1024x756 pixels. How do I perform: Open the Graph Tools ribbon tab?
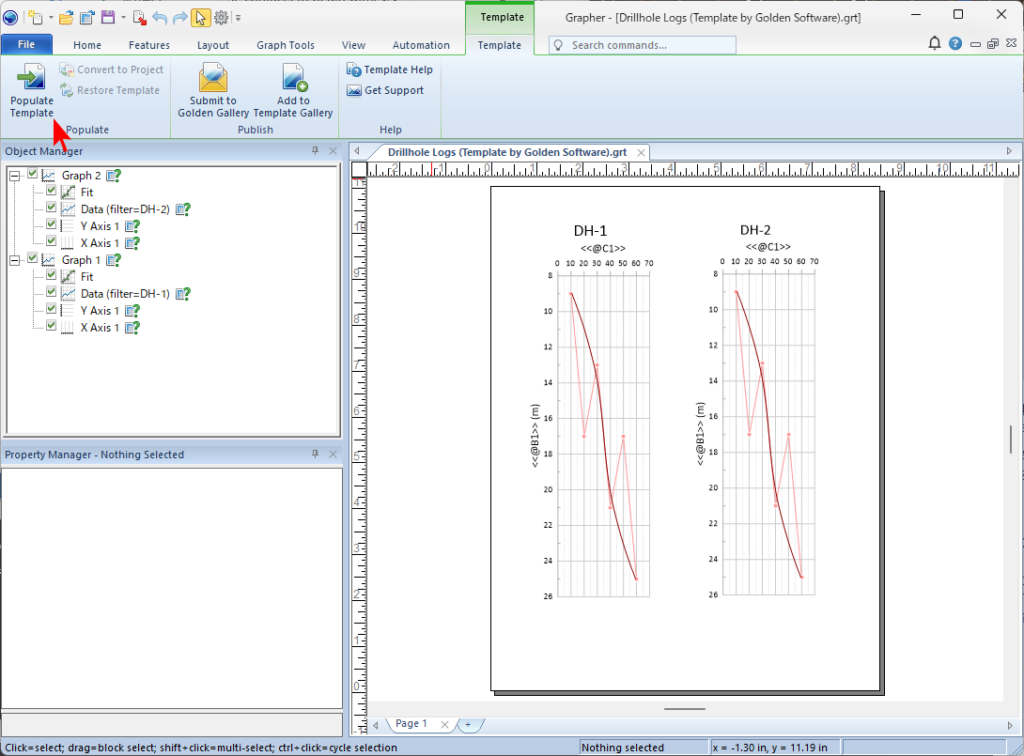(x=285, y=45)
